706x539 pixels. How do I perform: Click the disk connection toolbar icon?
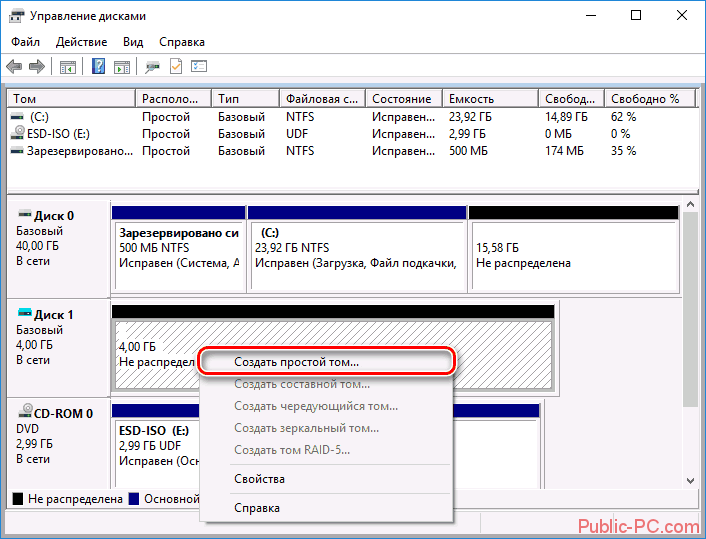[152, 67]
